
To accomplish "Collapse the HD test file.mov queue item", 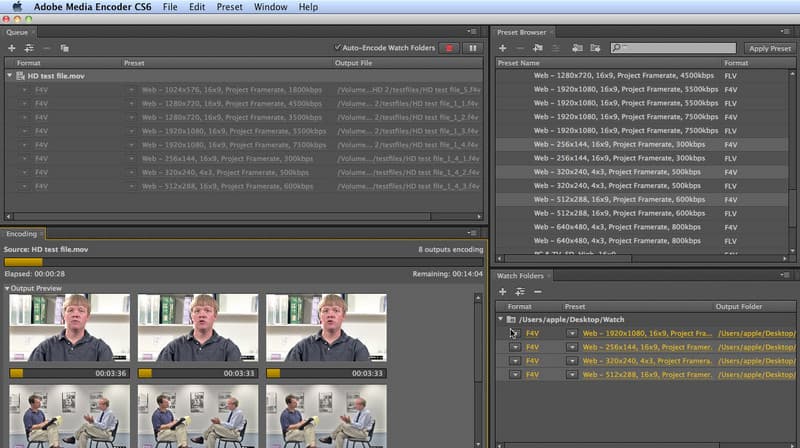I will [x=10, y=75].
